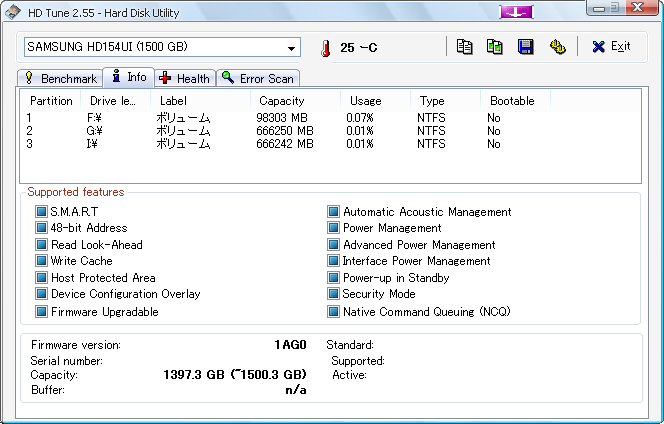Click the Capacity column header
This screenshot has width=664, height=424.
click(x=281, y=101)
